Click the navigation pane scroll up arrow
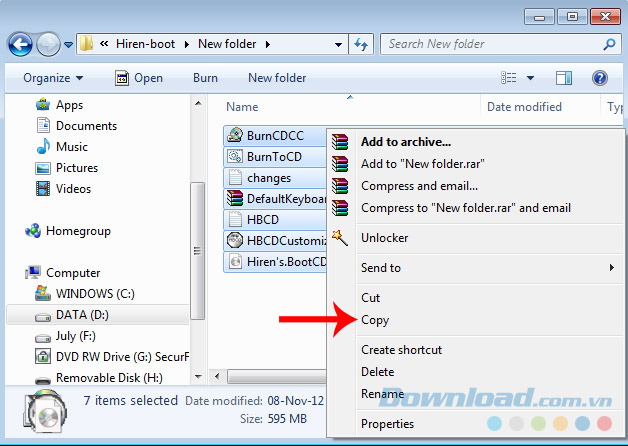The width and height of the screenshot is (628, 446). pyautogui.click(x=198, y=103)
